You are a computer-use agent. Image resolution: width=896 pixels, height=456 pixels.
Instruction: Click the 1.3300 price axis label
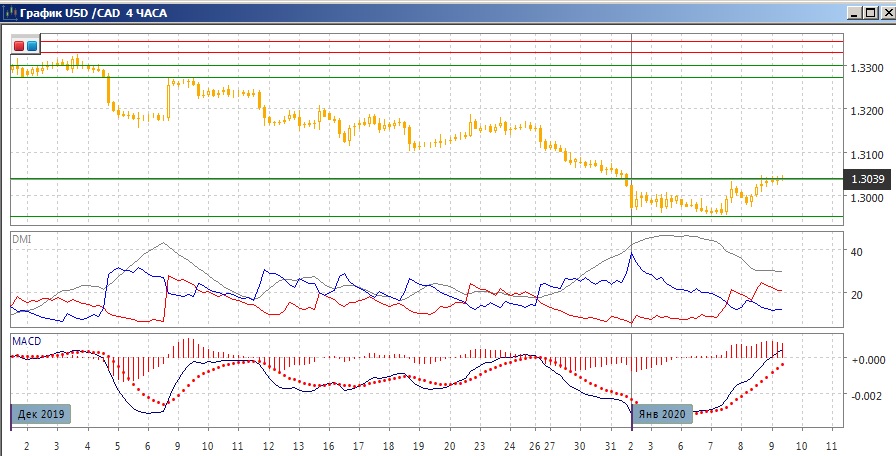(x=865, y=68)
